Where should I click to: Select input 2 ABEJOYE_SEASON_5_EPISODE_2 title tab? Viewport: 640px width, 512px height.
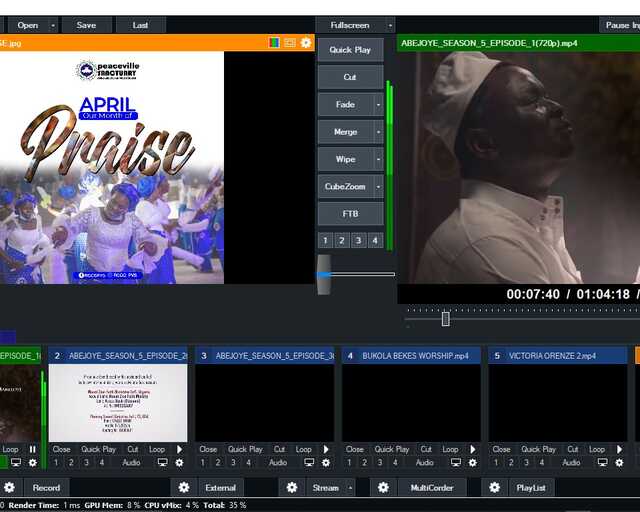(118, 356)
